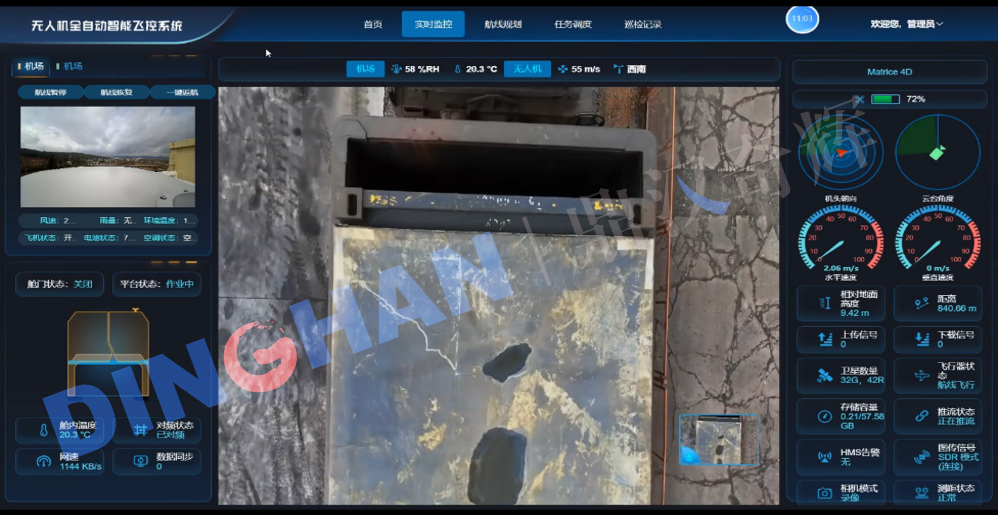Open the 任务调度 task scheduling tab
This screenshot has width=998, height=515.
572,24
